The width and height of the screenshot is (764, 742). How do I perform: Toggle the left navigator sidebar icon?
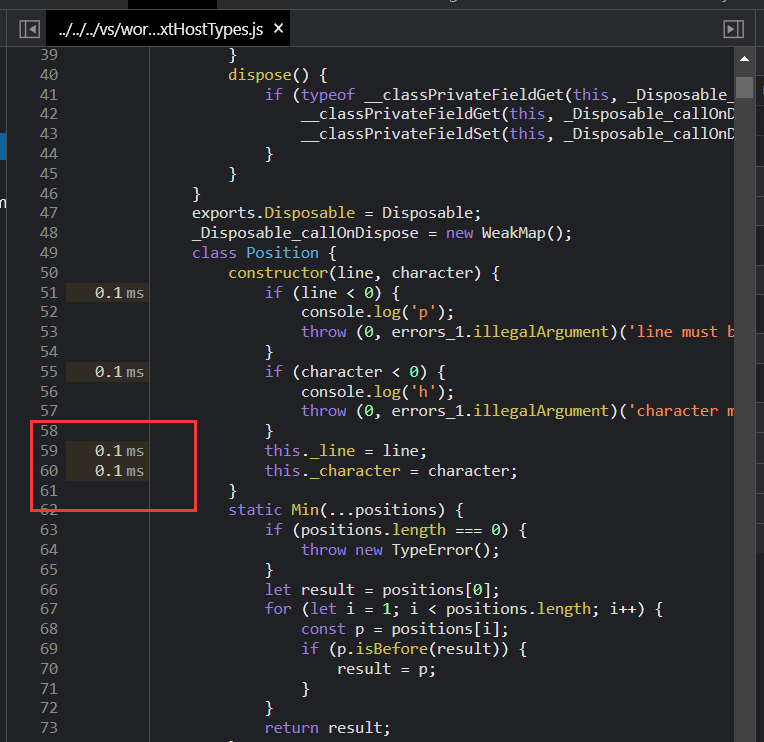[x=29, y=29]
